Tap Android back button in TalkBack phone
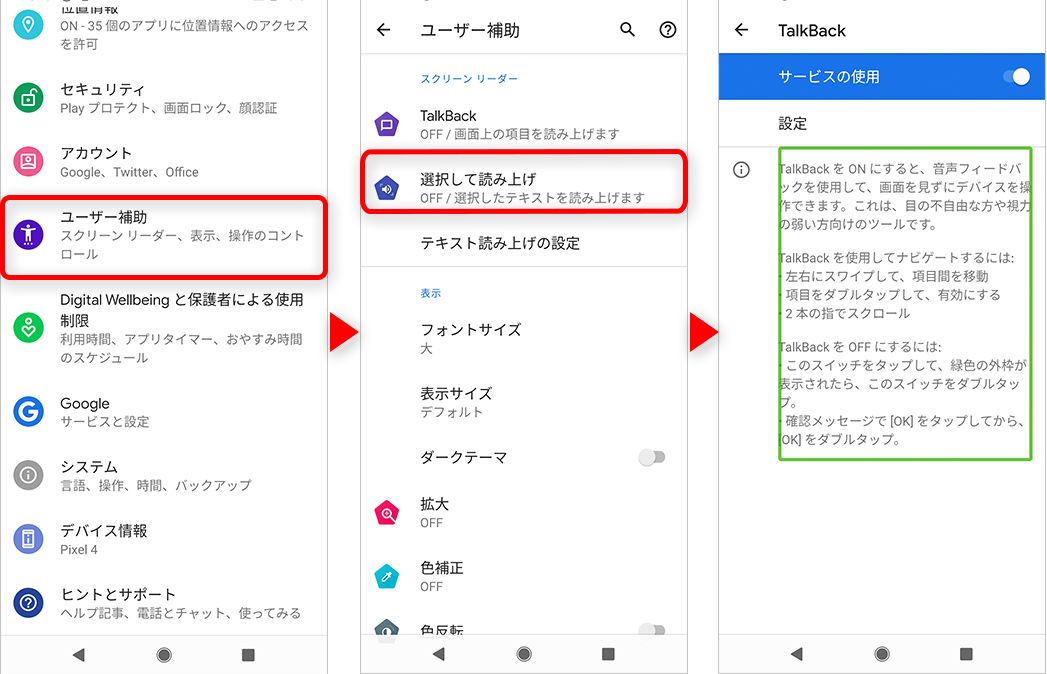The width and height of the screenshot is (1047, 674). [x=797, y=653]
